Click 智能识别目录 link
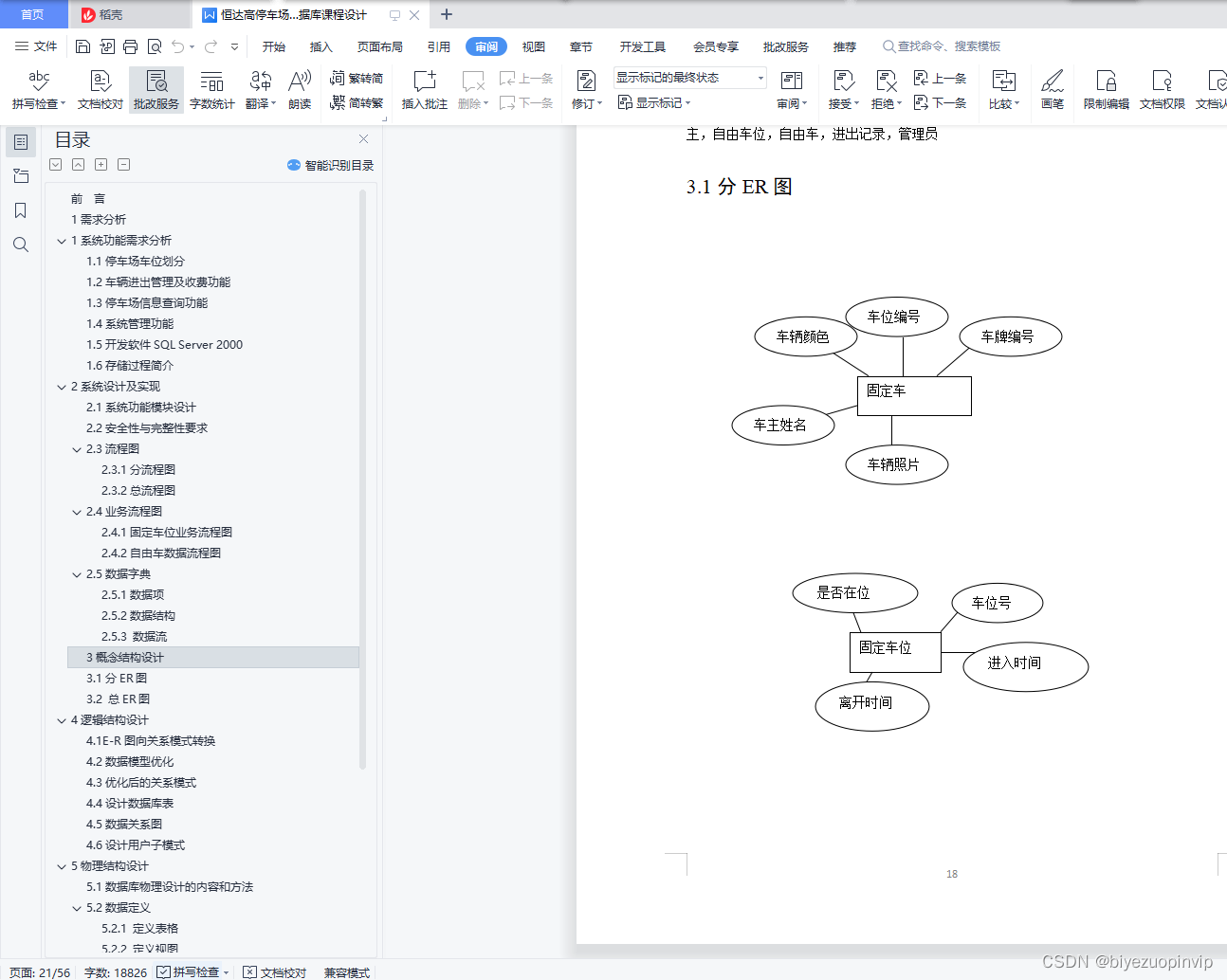Viewport: 1227px width, 980px height. 330,165
